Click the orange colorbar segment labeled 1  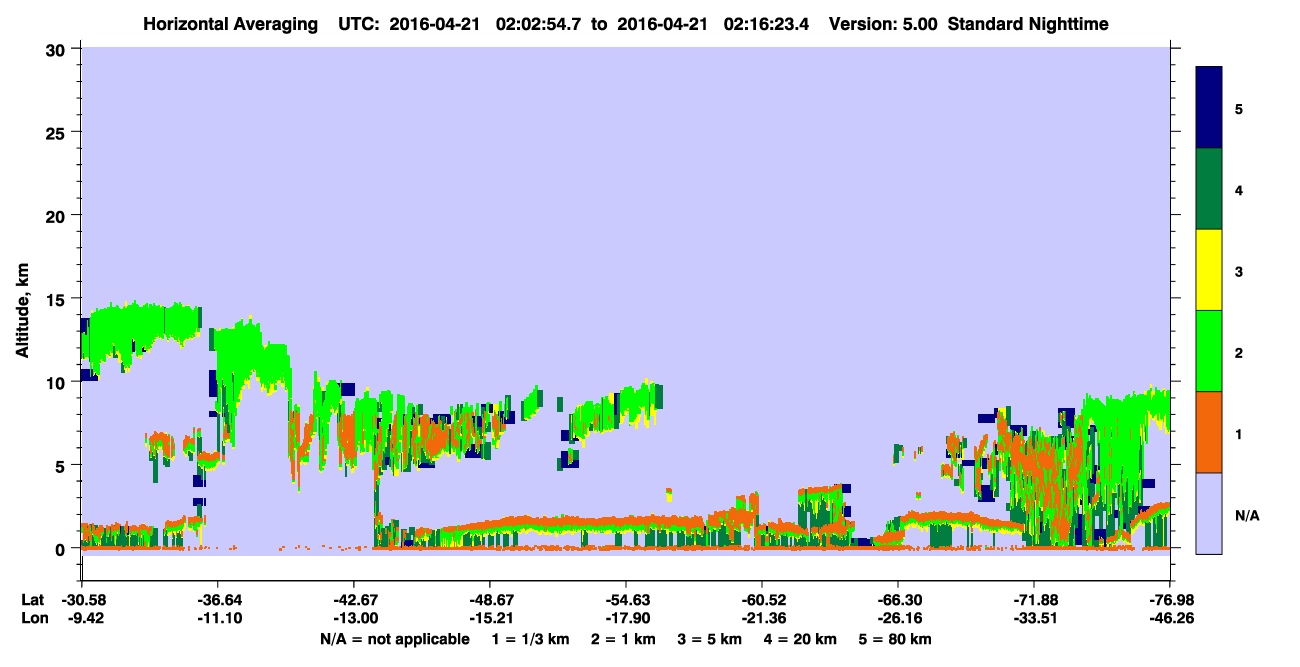tap(1209, 432)
